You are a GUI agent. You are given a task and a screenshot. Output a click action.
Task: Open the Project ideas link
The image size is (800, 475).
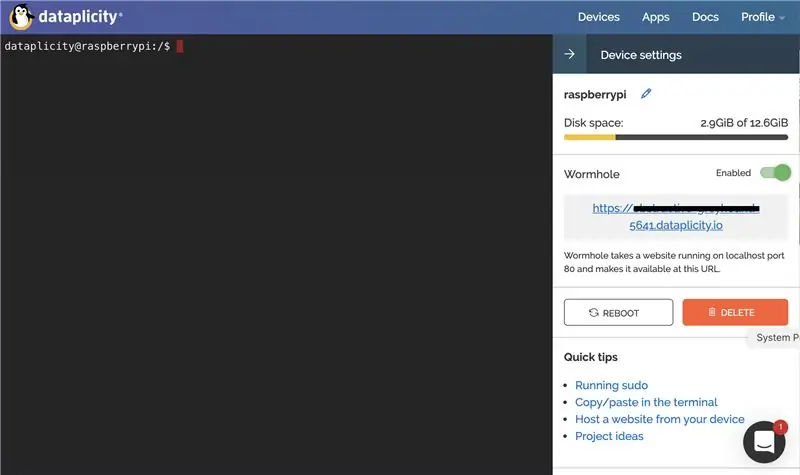pyautogui.click(x=609, y=436)
